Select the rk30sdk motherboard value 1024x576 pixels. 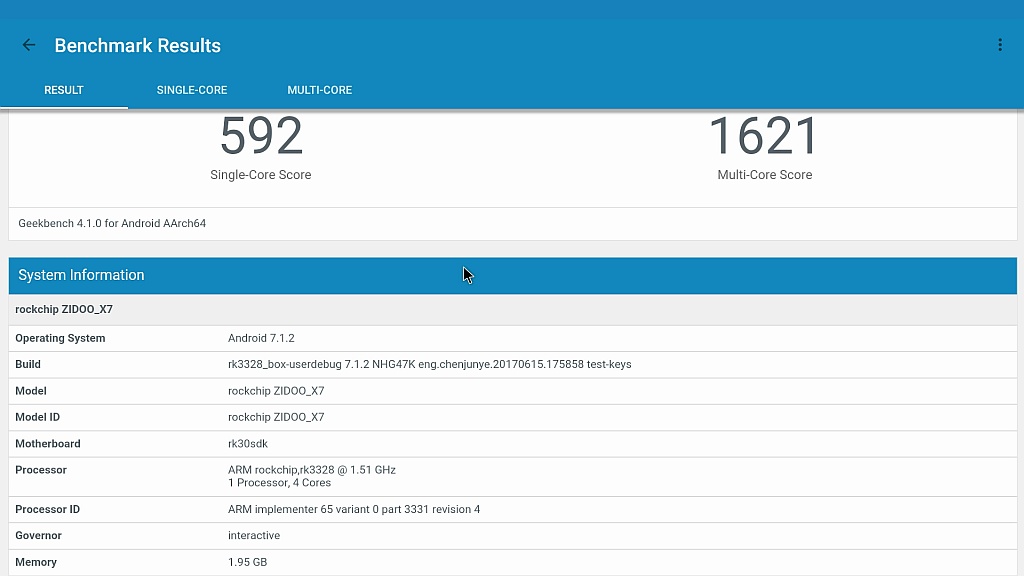click(x=248, y=444)
